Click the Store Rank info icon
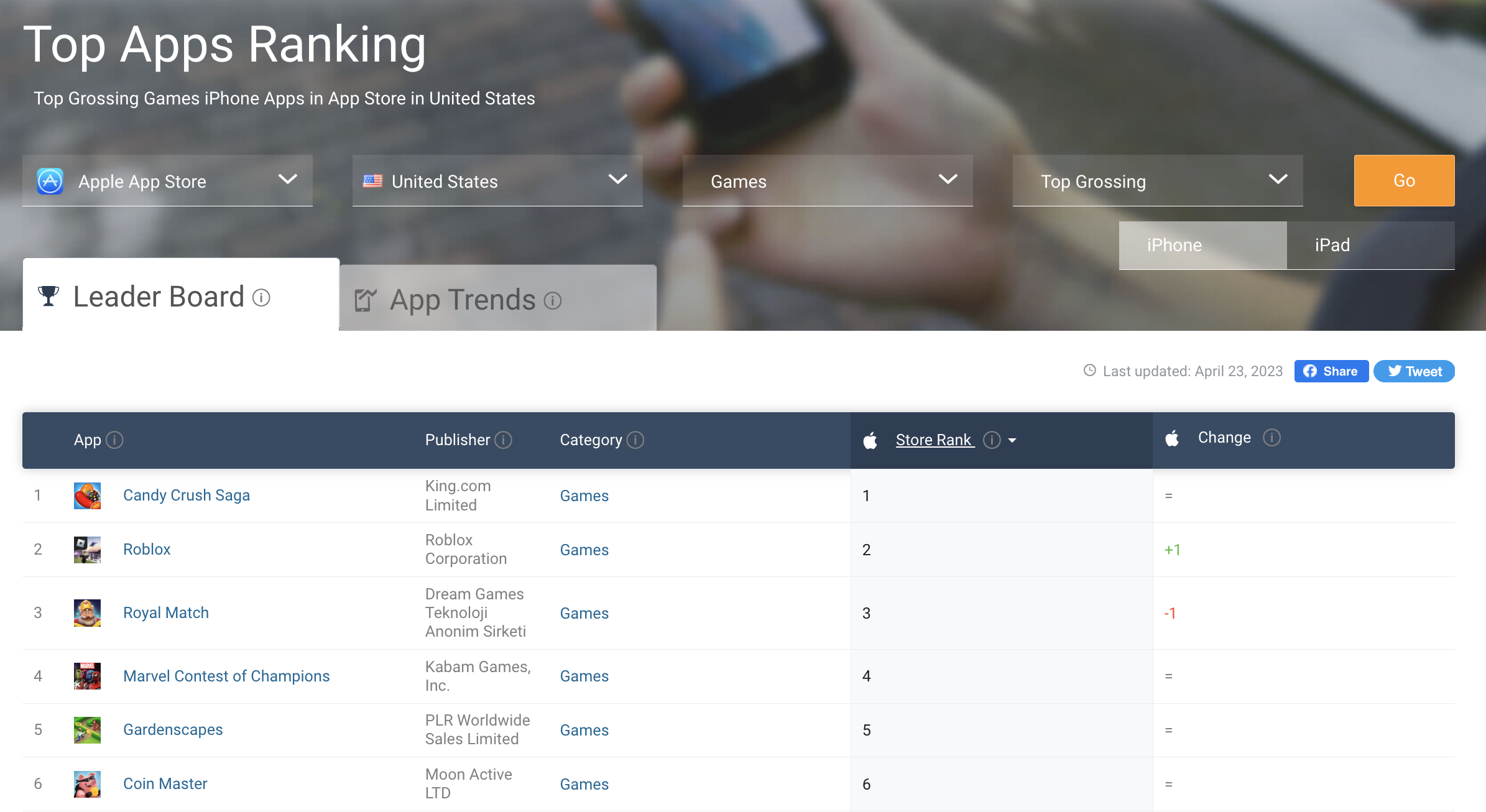 click(992, 440)
